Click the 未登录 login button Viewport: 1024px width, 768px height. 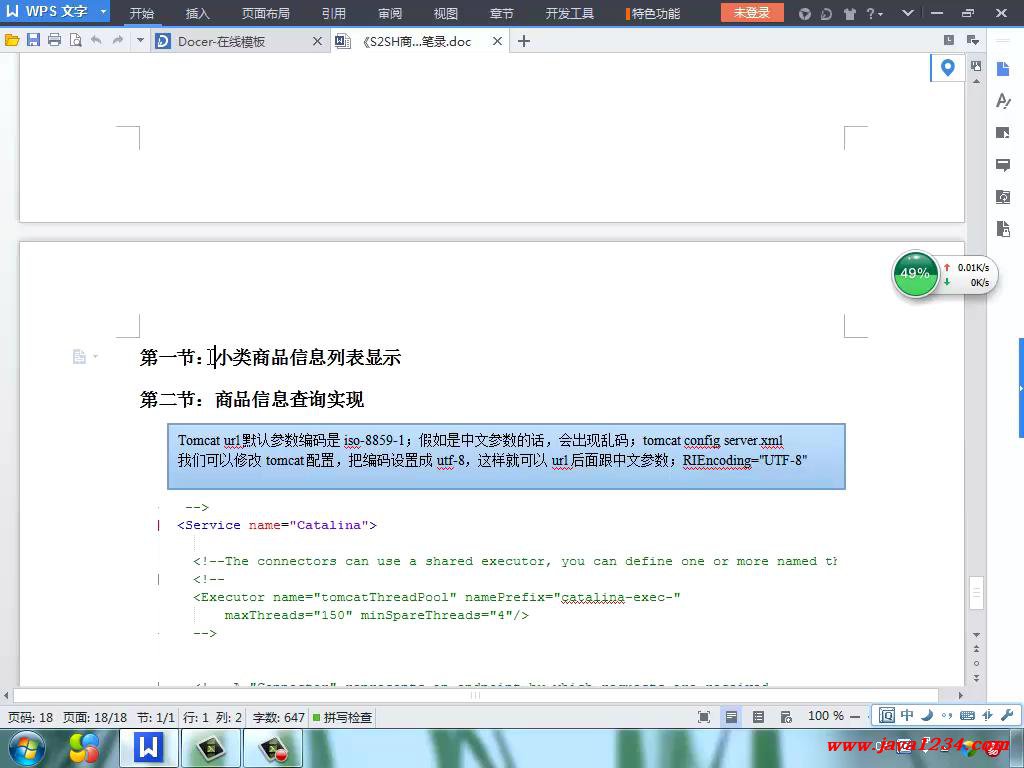tap(752, 13)
